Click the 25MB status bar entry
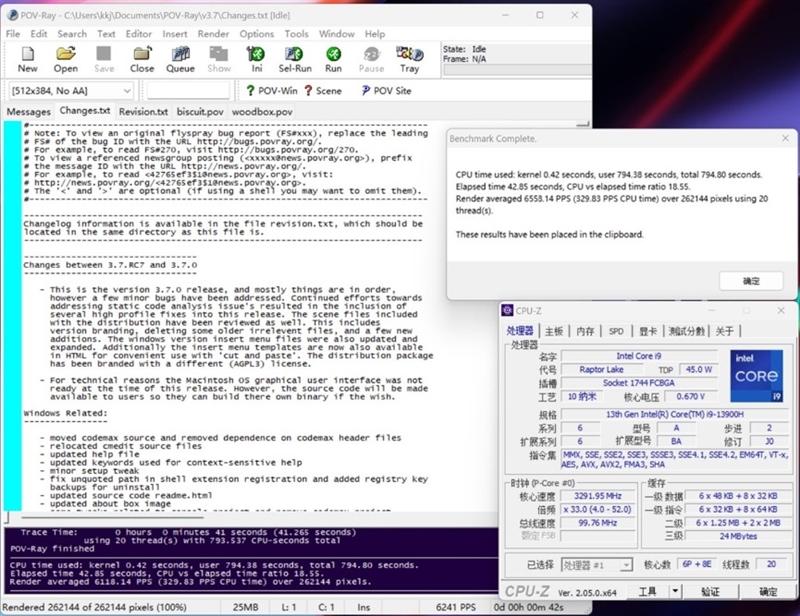Image resolution: width=800 pixels, height=616 pixels. pos(245,607)
